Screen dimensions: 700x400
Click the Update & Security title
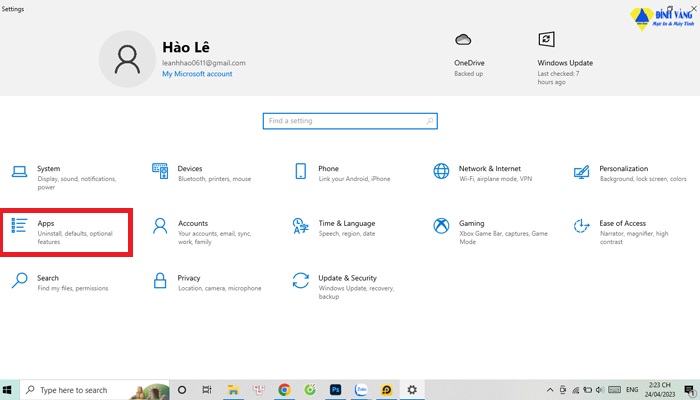347,278
